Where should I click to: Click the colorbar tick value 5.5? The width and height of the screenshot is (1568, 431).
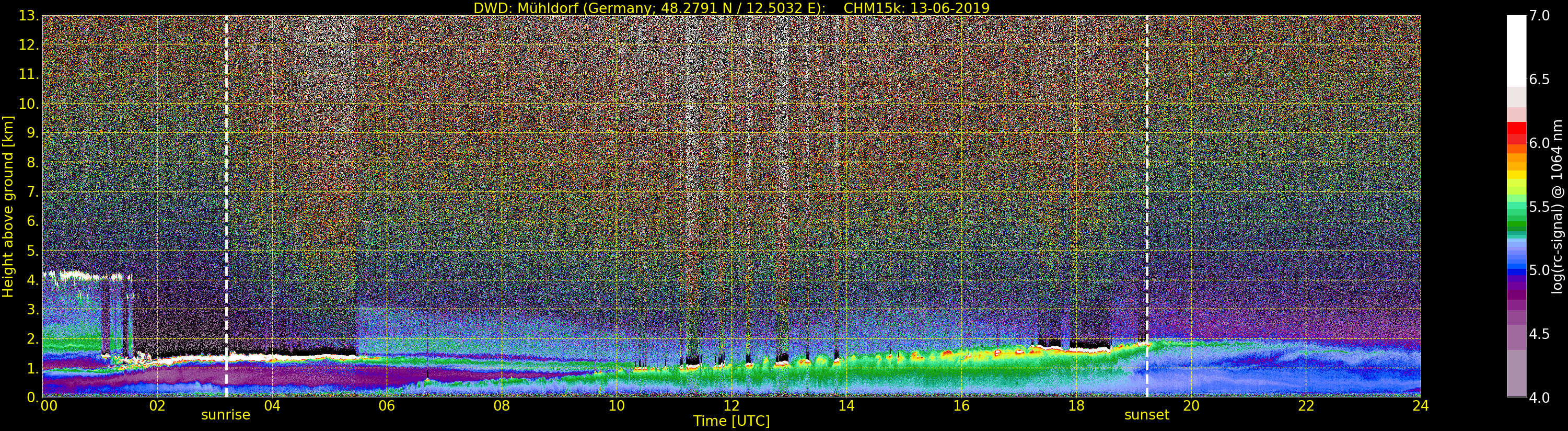(x=1540, y=207)
